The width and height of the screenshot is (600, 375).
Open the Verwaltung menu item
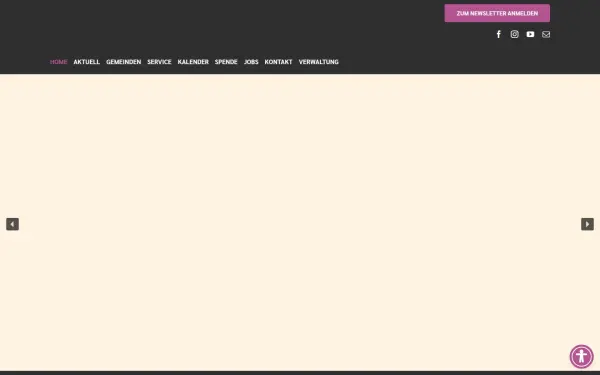click(x=318, y=62)
